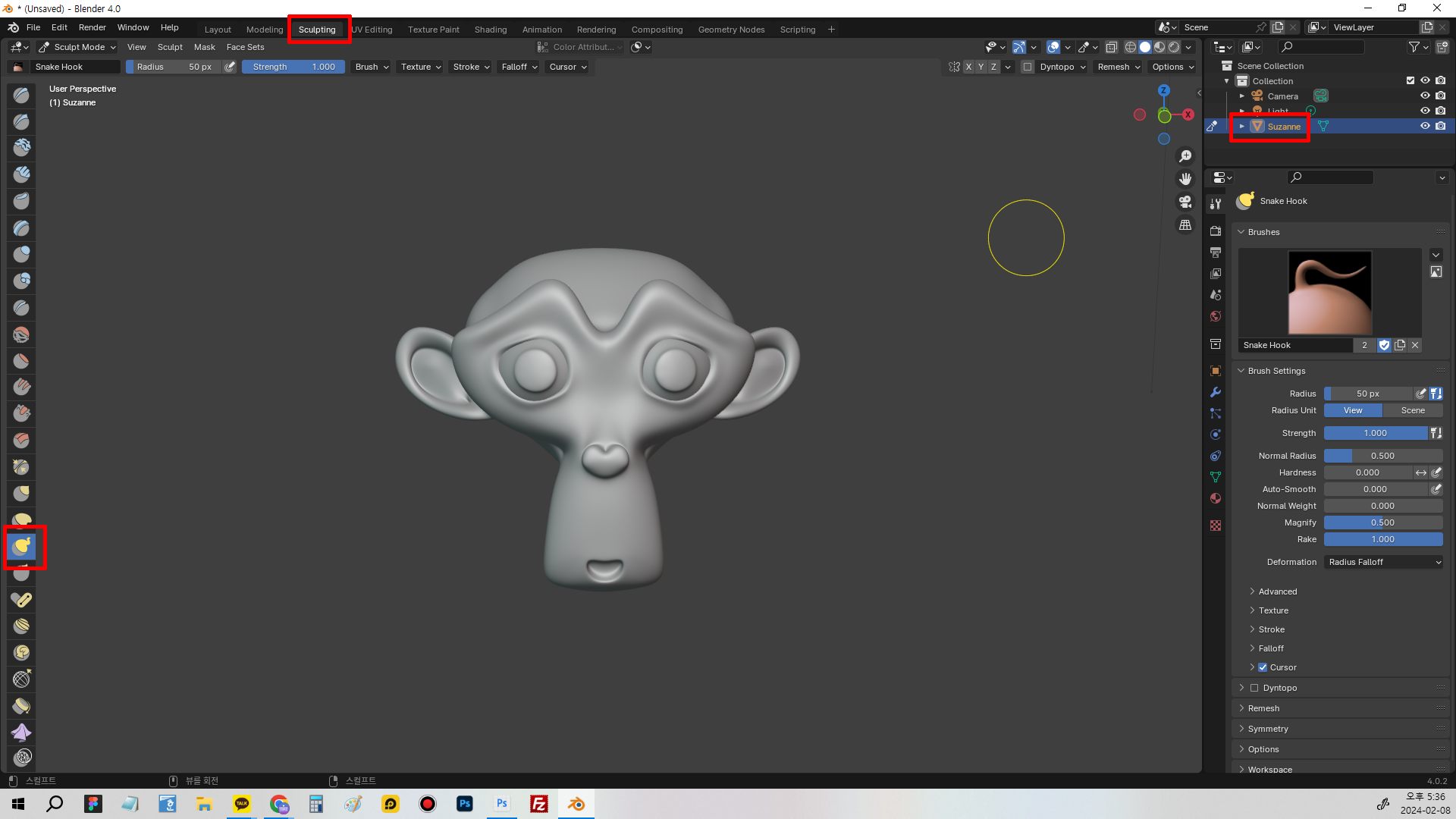Screen dimensions: 1456x819
Task: Enable the Dyntopo checkbox in header
Action: [1028, 67]
